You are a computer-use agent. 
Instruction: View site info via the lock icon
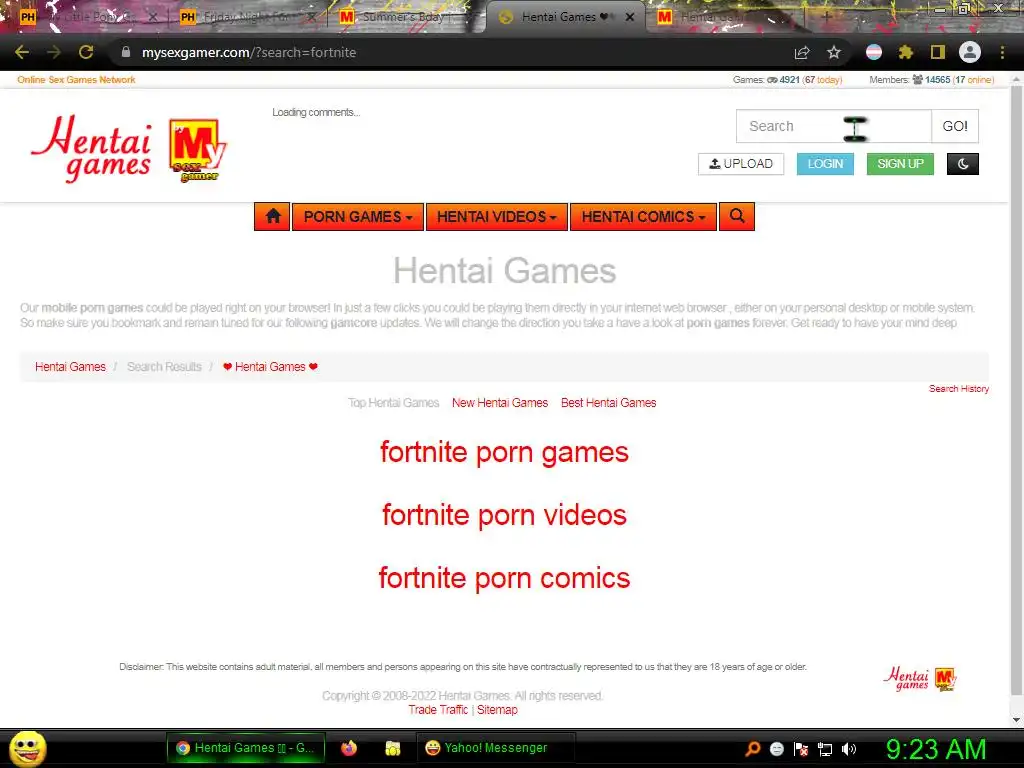[126, 52]
